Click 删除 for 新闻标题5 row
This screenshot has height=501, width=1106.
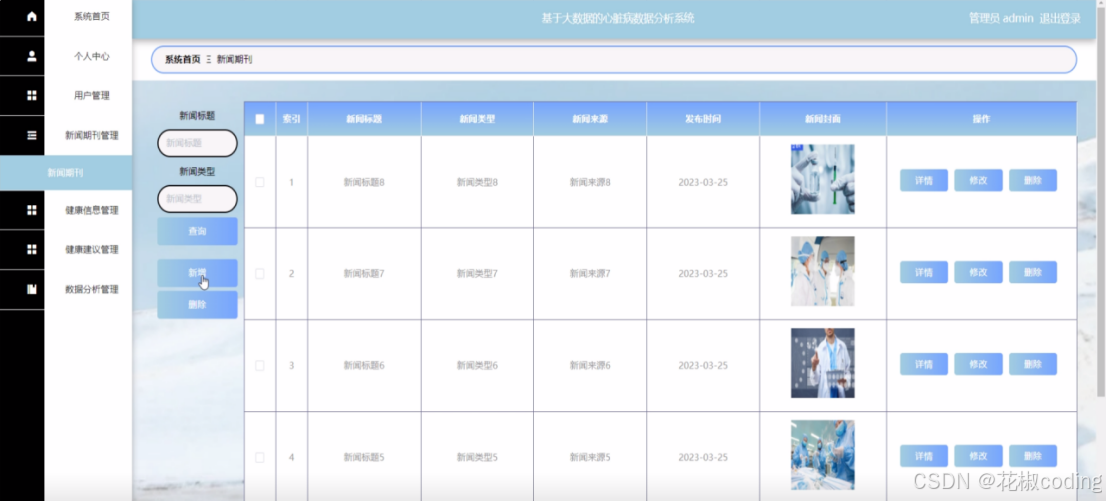coord(1033,456)
